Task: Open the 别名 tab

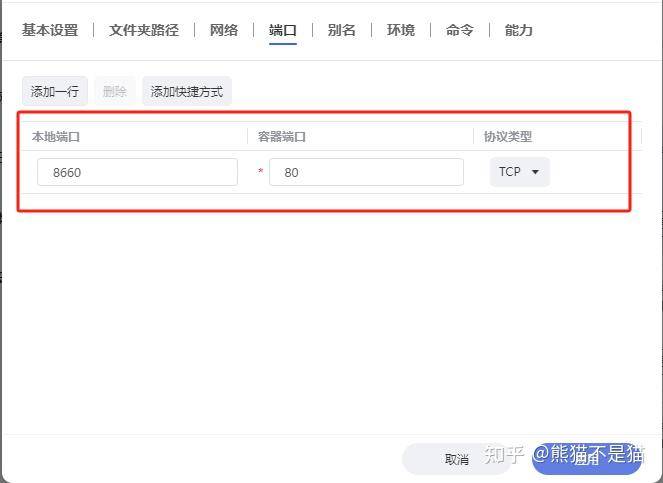Action: click(341, 30)
